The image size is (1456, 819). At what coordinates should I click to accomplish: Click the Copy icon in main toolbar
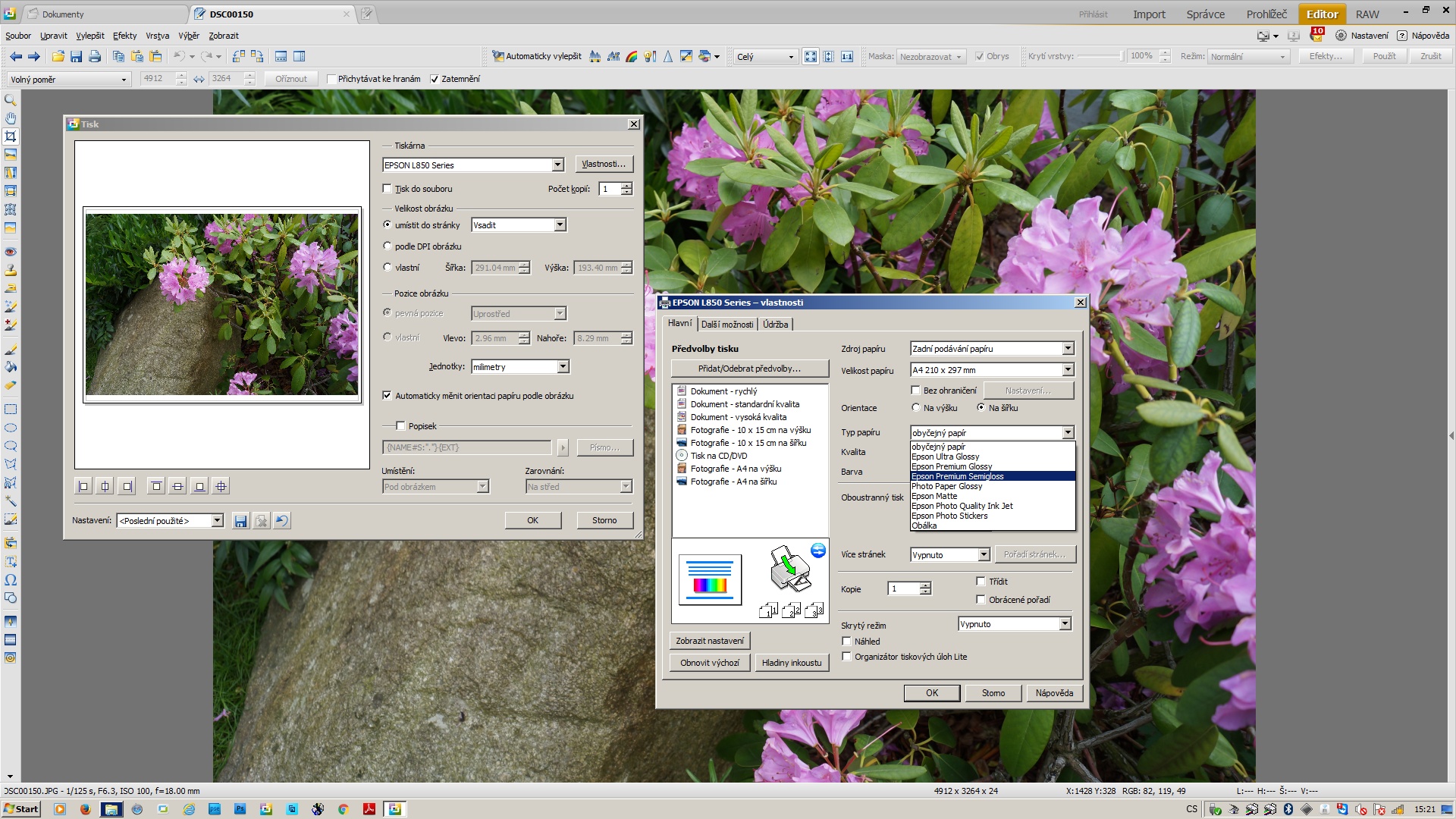[118, 56]
